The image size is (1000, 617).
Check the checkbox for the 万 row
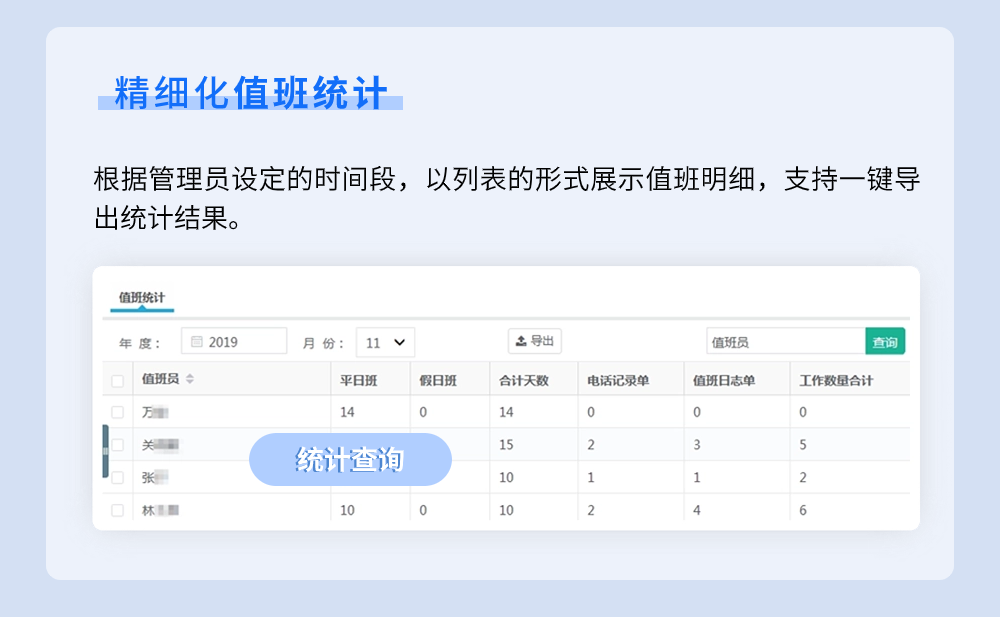(x=118, y=412)
